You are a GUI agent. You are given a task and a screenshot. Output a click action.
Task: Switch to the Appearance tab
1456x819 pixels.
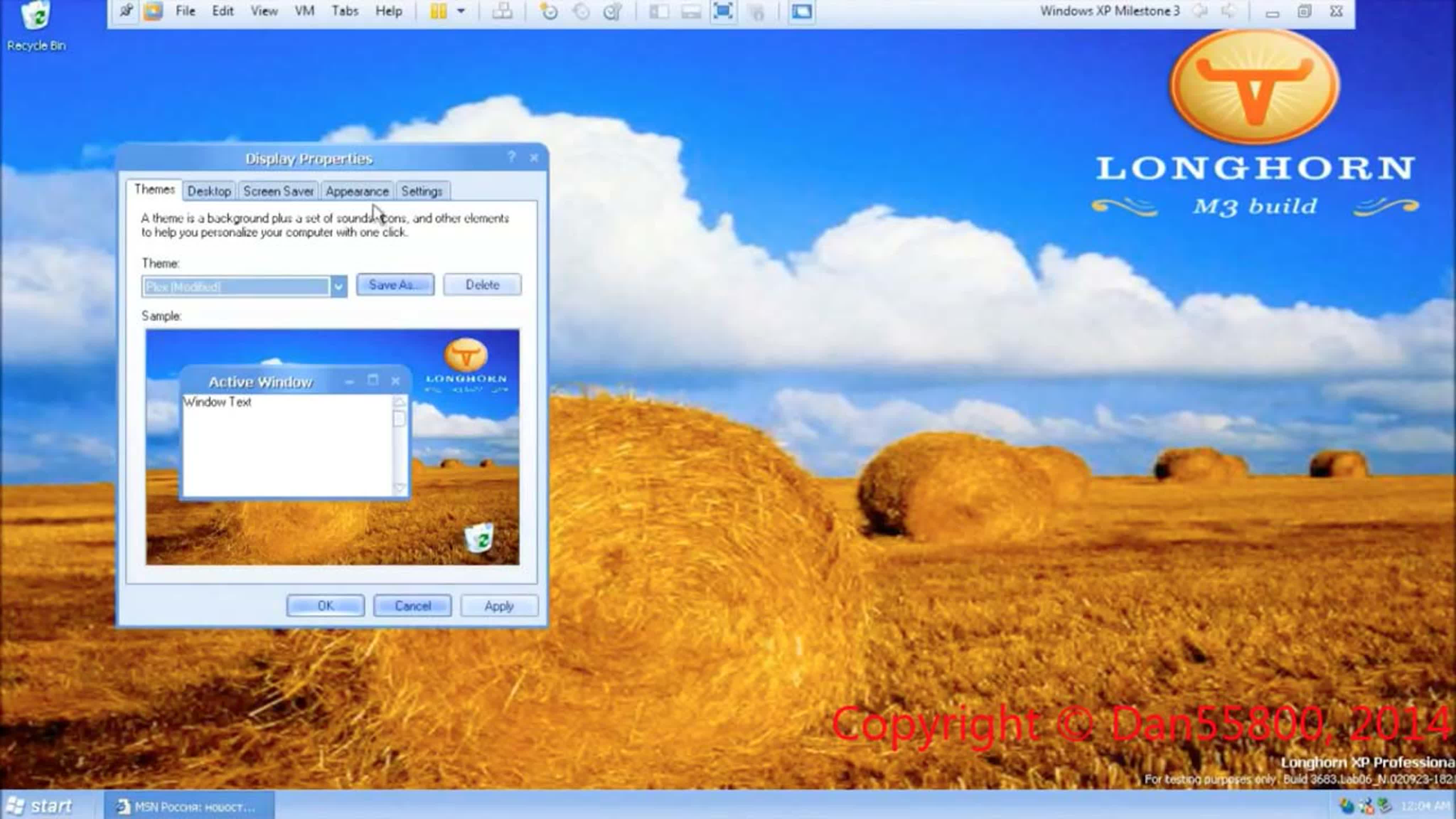[x=357, y=192]
